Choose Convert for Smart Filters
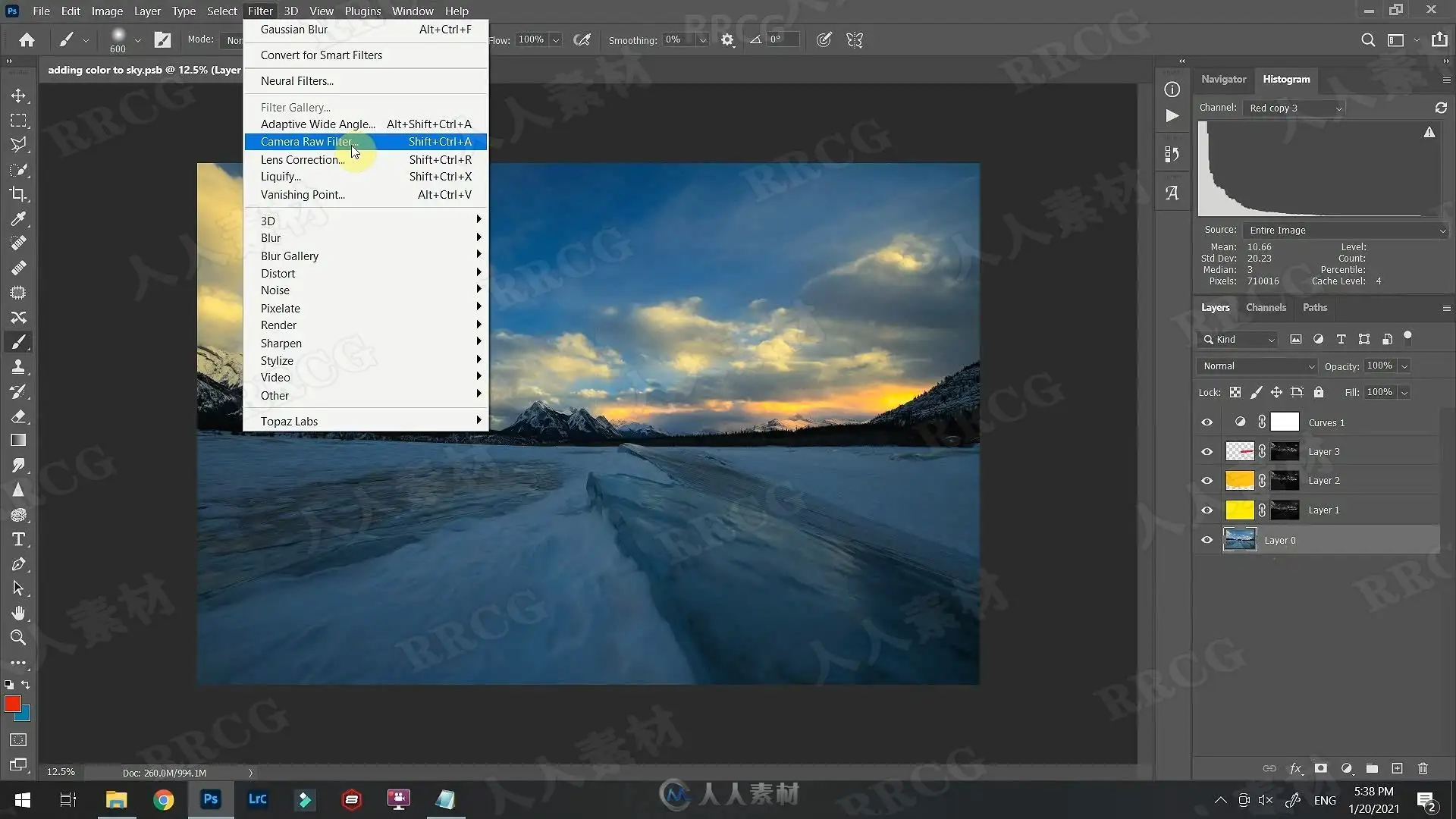Viewport: 1456px width, 819px height. (x=366, y=55)
